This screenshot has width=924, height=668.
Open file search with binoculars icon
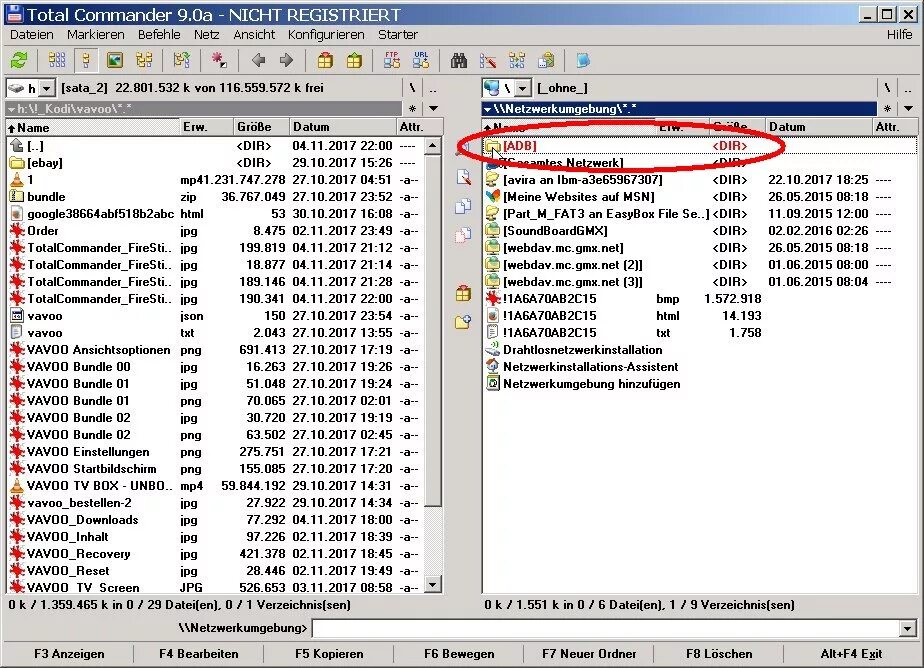tap(458, 60)
